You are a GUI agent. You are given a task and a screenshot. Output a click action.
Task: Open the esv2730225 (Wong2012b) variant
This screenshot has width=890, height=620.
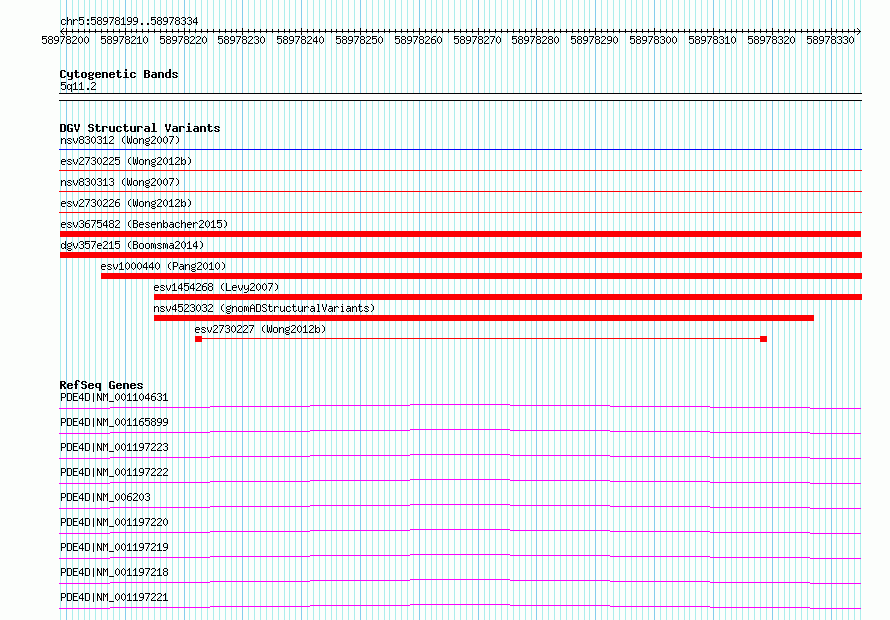coord(126,161)
